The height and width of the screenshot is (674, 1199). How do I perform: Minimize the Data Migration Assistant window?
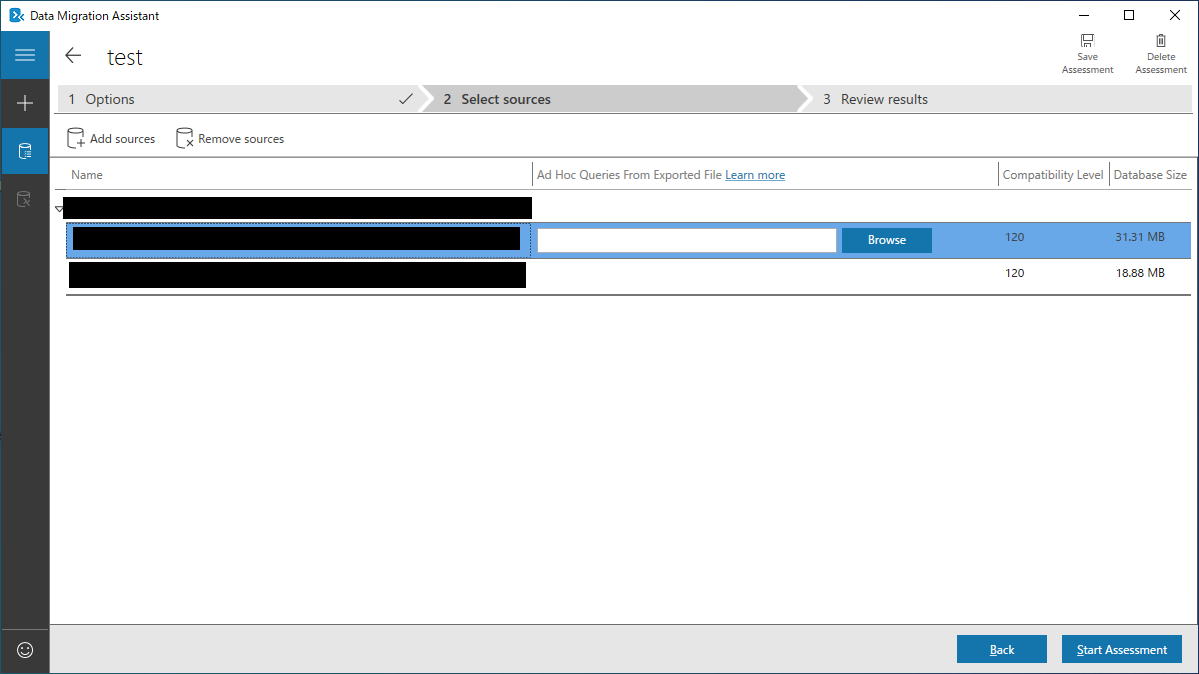[1084, 15]
